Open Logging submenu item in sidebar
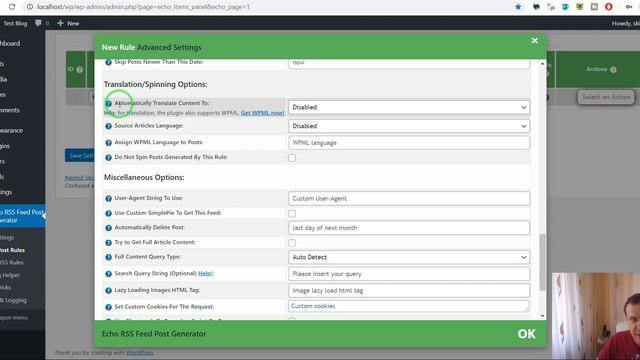Image resolution: width=640 pixels, height=360 pixels. click(13, 300)
